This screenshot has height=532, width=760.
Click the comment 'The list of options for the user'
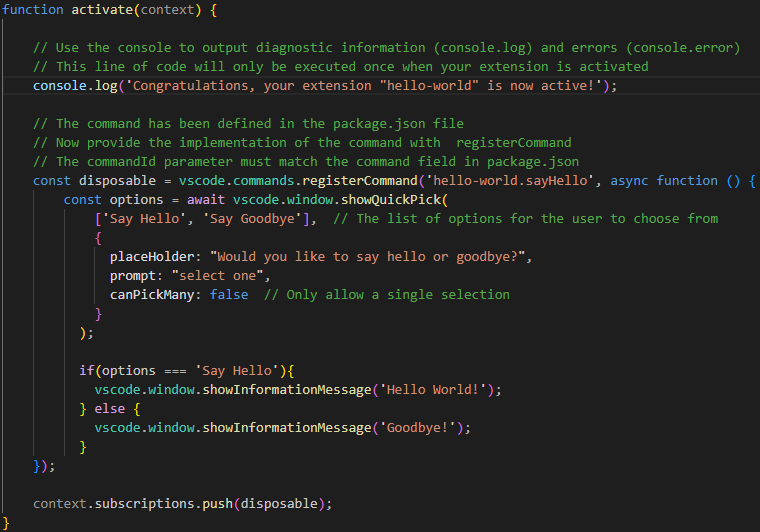pyautogui.click(x=525, y=219)
